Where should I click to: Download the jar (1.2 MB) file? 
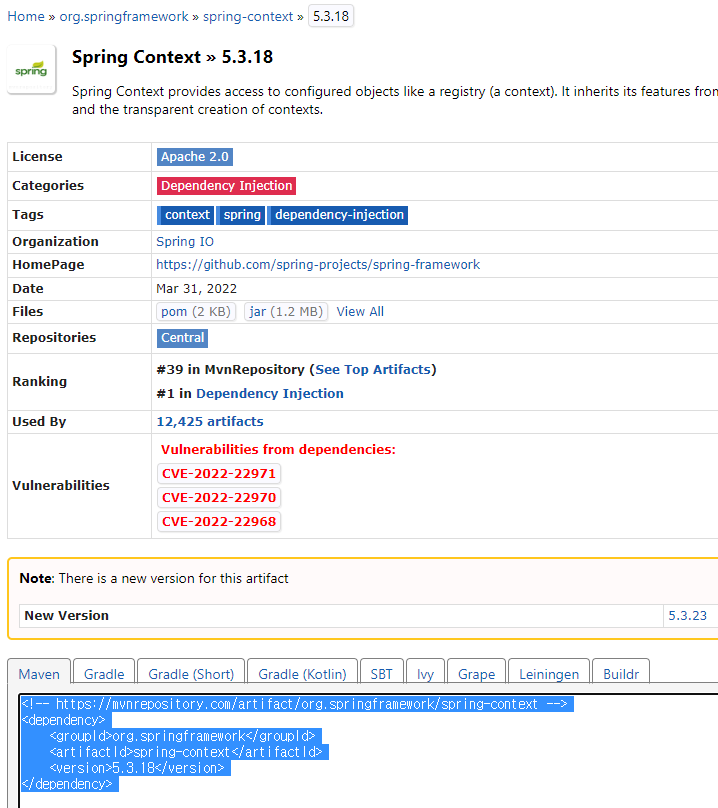(x=286, y=312)
